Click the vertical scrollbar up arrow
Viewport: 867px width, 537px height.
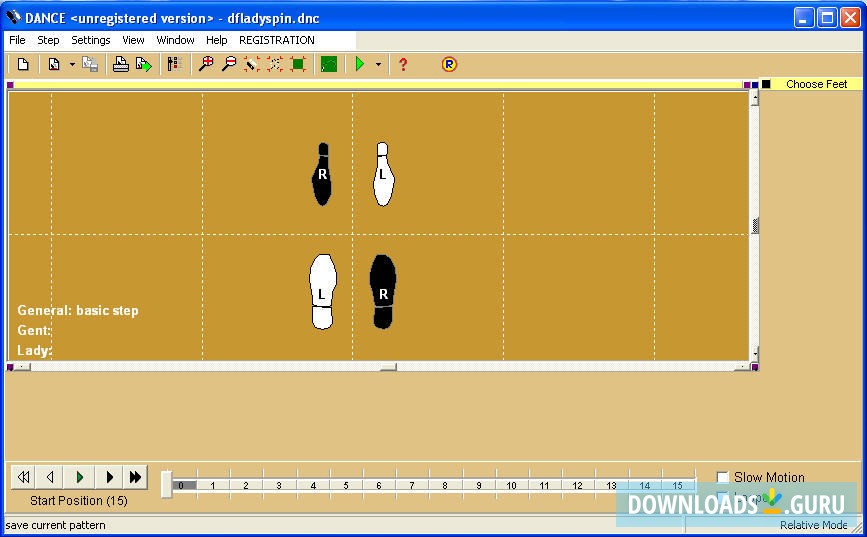click(755, 98)
